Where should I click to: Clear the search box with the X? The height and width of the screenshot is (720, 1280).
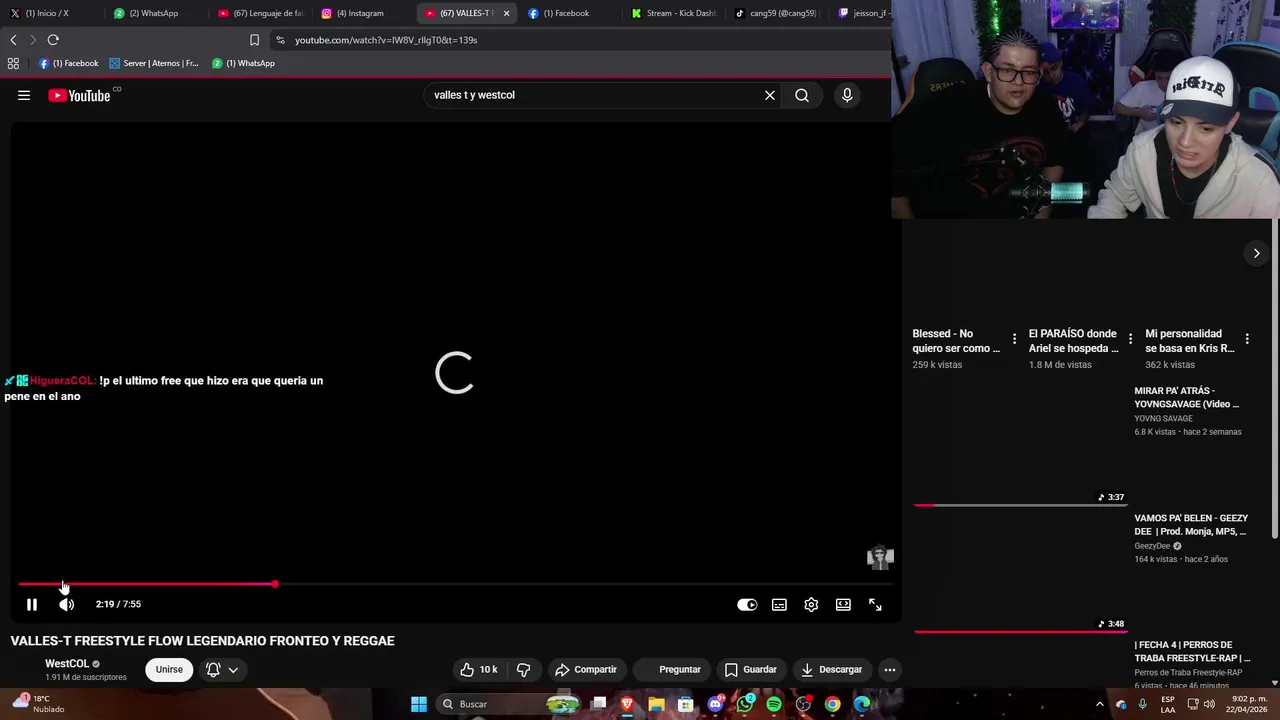click(x=770, y=95)
